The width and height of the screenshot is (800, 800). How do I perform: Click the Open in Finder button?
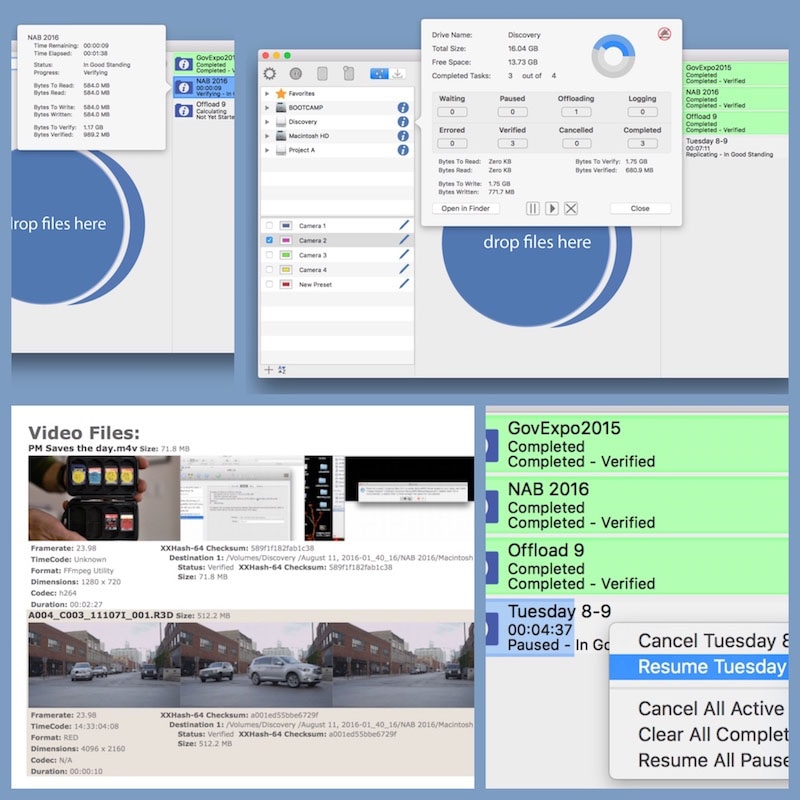(466, 208)
